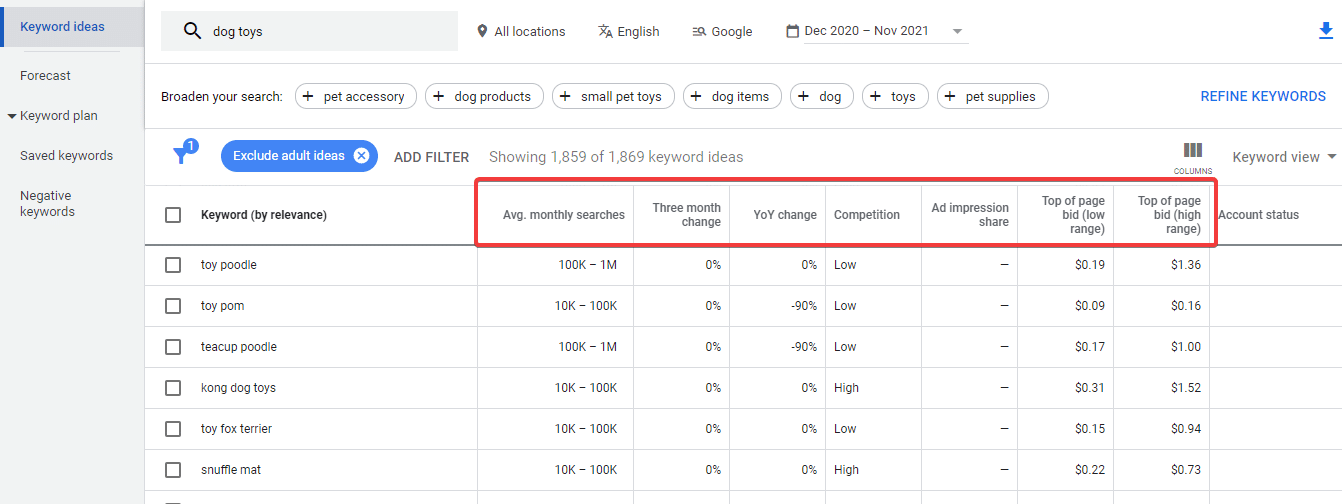The width and height of the screenshot is (1342, 504).
Task: Expand the date range dropdown arrow
Action: (957, 31)
